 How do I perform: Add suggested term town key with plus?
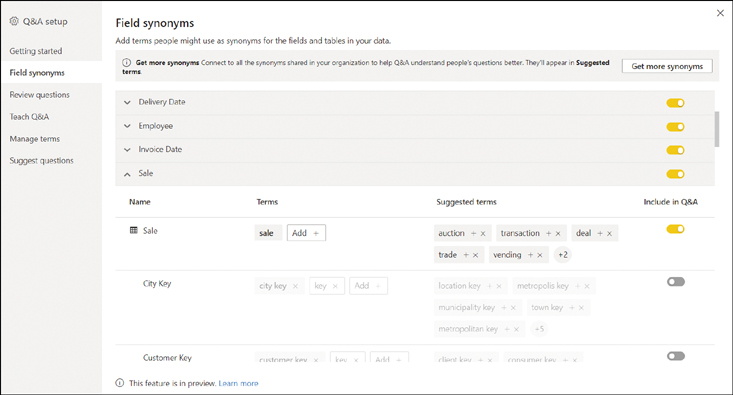(x=572, y=308)
